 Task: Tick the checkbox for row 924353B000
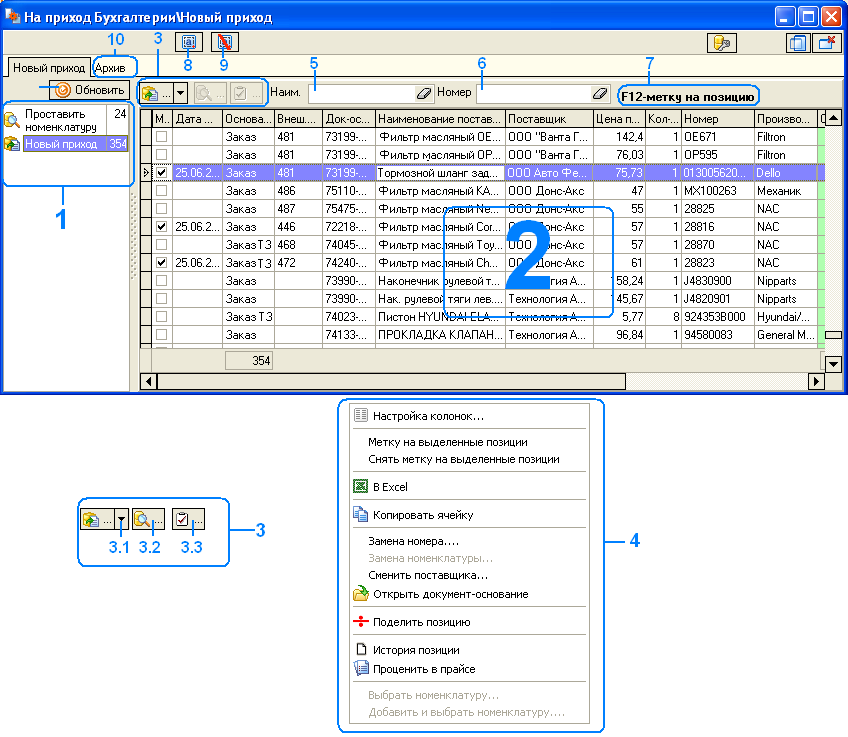click(161, 317)
